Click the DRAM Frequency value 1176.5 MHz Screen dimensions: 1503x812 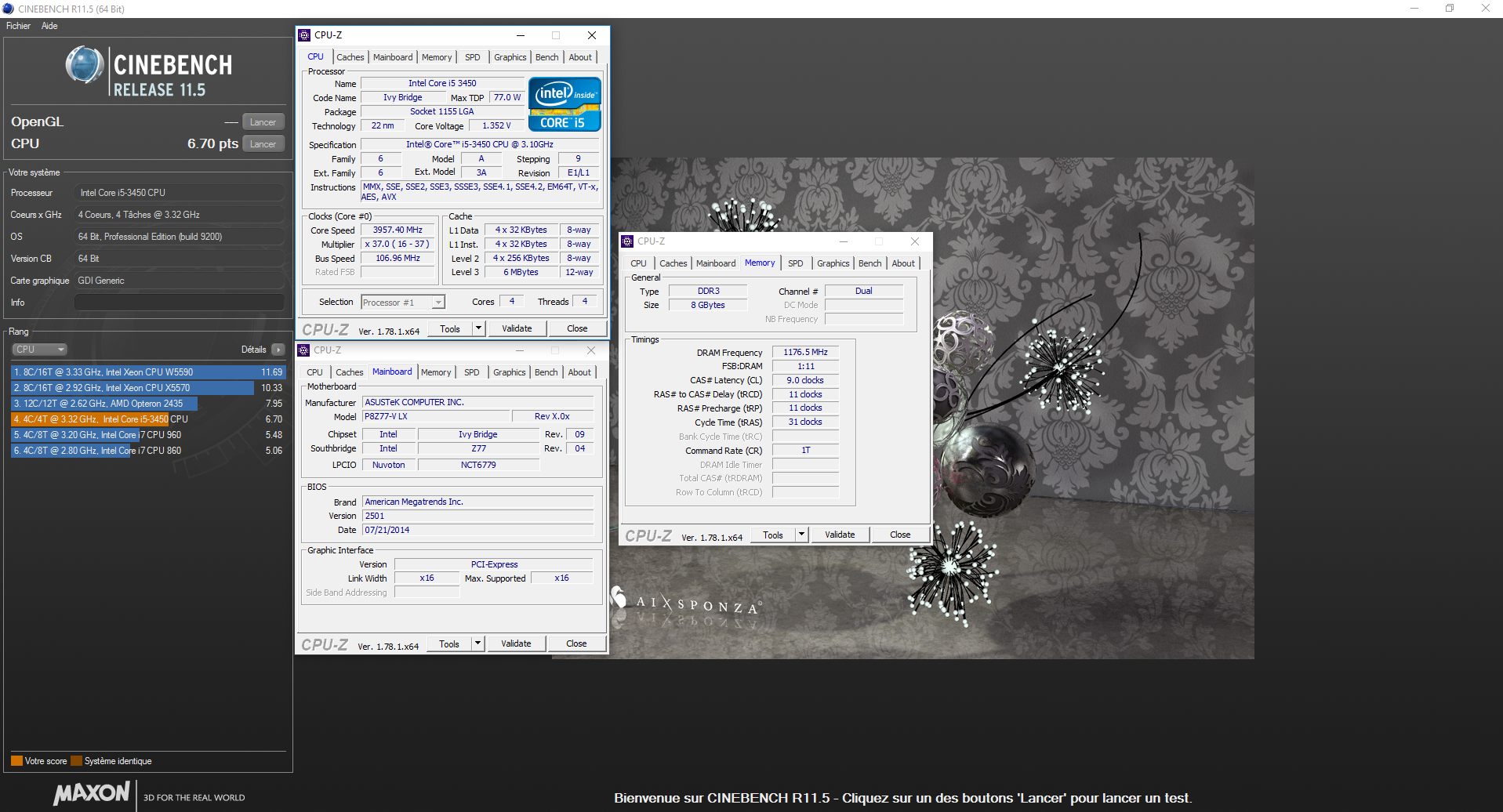pyautogui.click(x=805, y=352)
